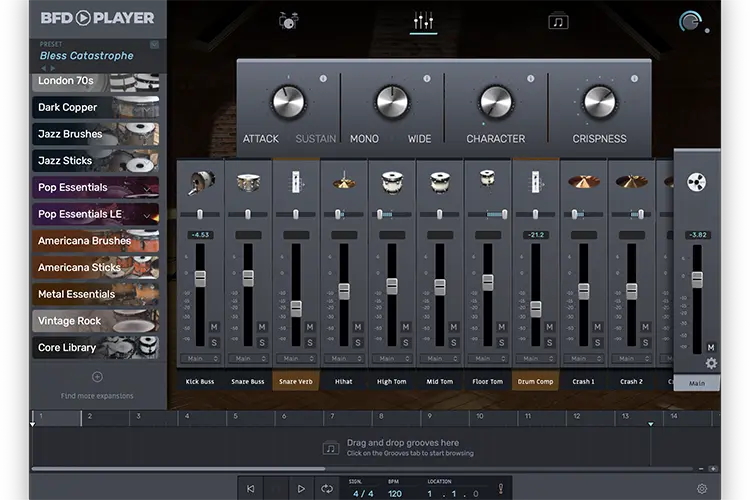
Task: Click the Drum Comp channel icon
Action: [x=536, y=182]
